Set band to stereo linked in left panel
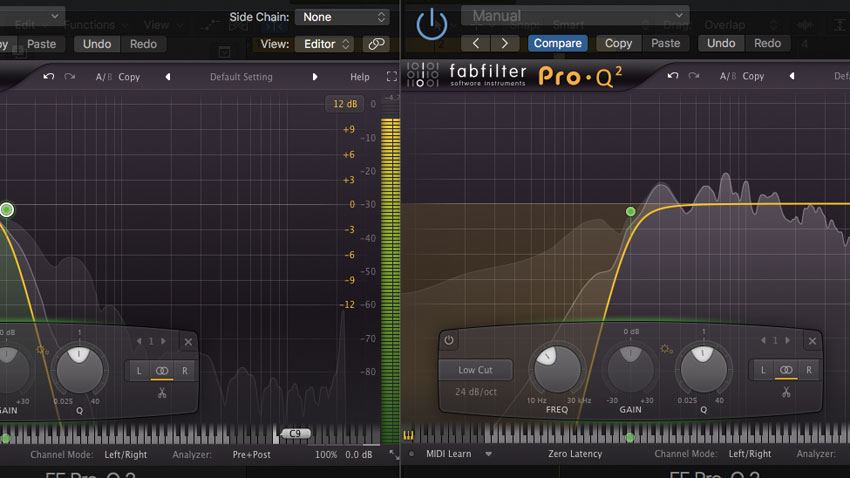 pos(162,371)
